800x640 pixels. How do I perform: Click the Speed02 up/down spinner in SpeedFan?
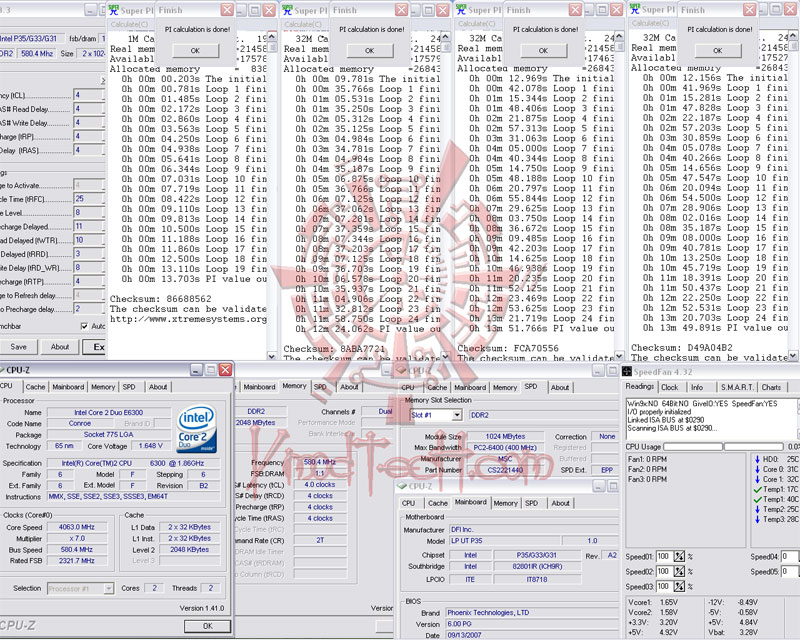[x=679, y=572]
